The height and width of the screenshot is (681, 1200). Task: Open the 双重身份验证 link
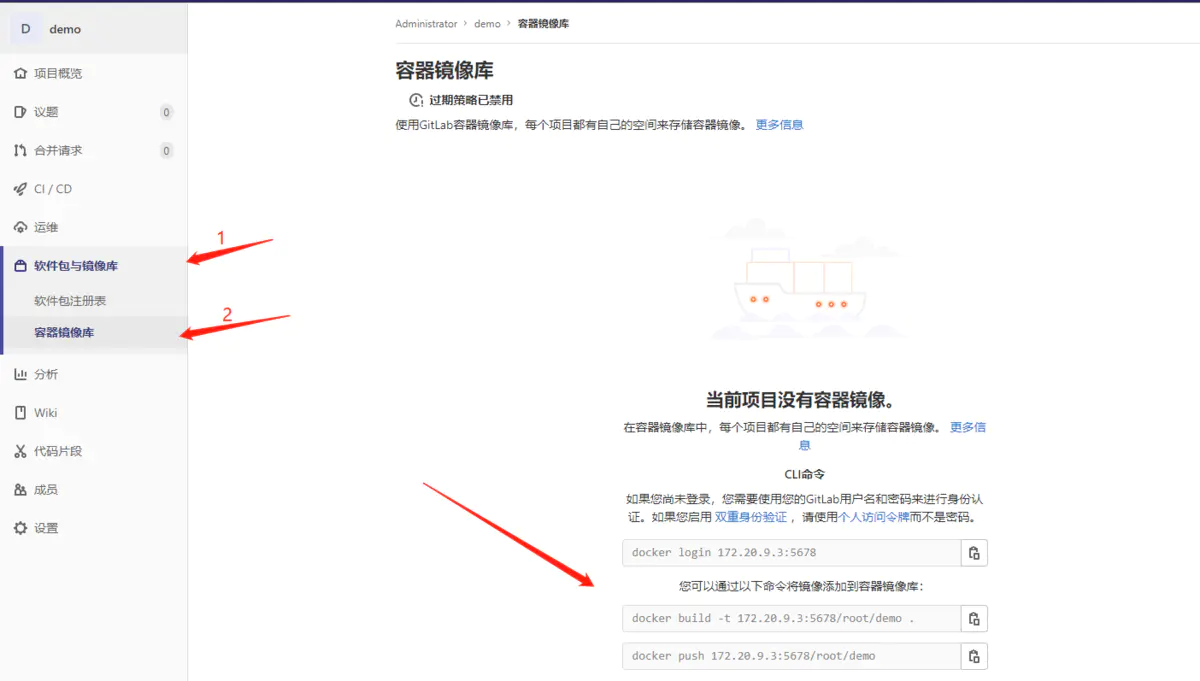pyautogui.click(x=750, y=518)
